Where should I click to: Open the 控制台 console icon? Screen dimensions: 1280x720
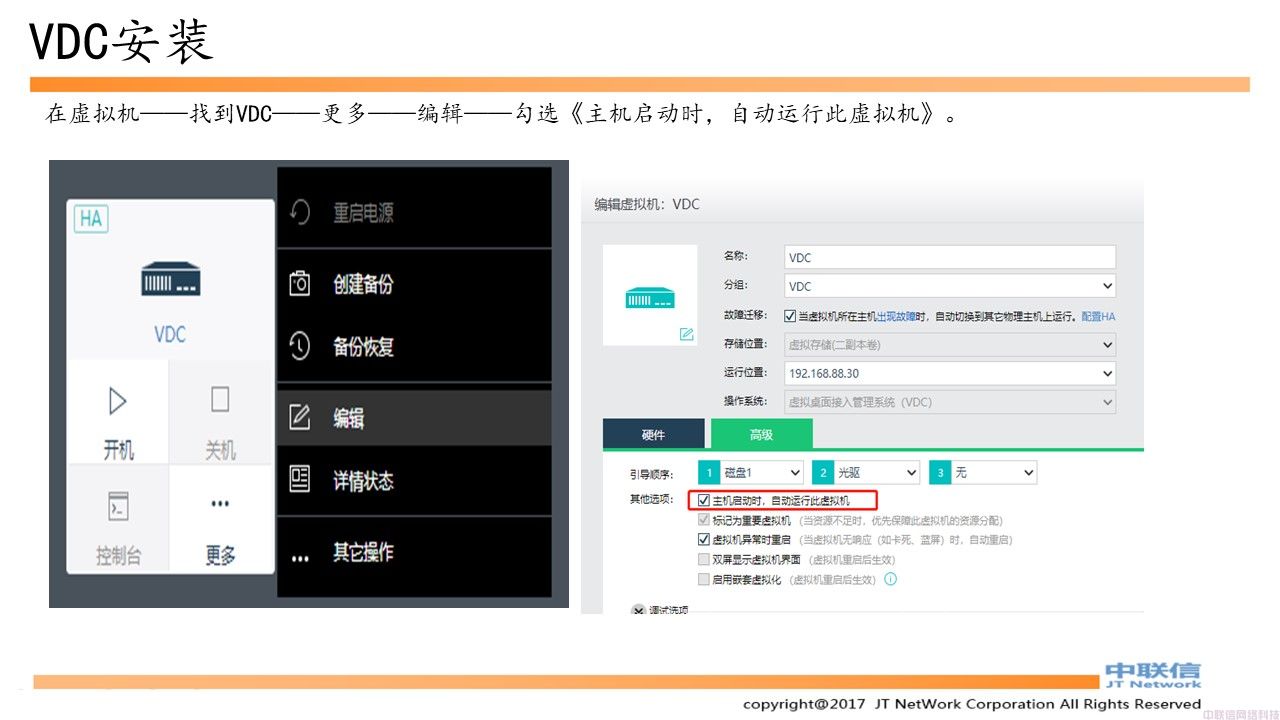[118, 507]
